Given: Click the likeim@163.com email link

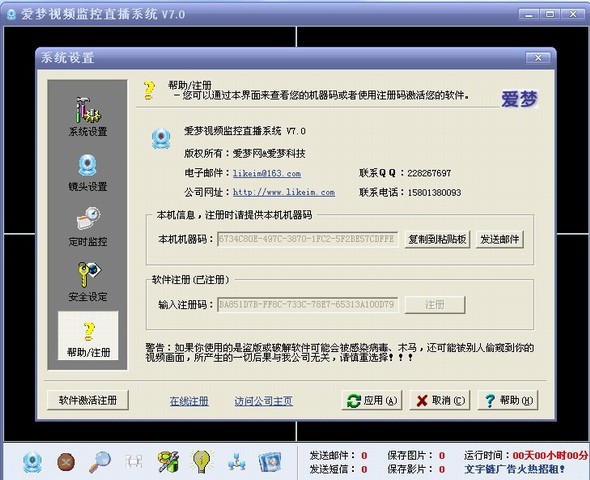Looking at the screenshot, I should coord(267,173).
